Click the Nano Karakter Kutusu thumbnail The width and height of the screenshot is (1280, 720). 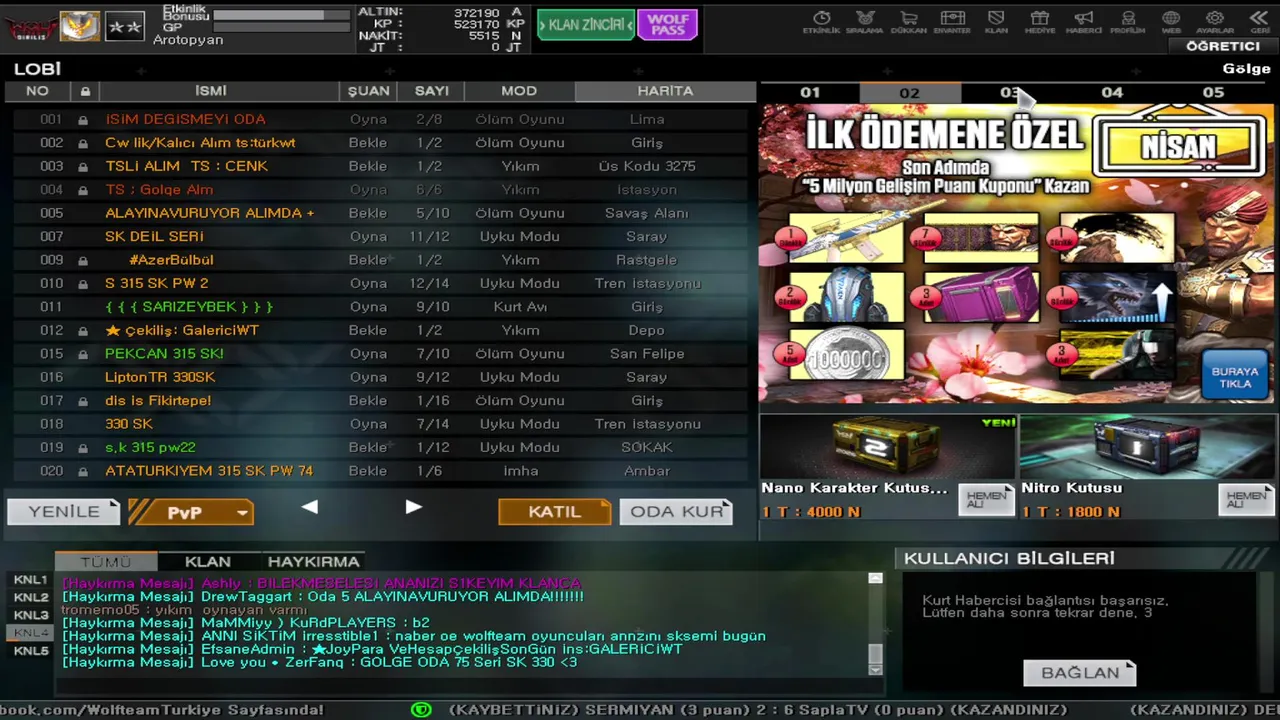(x=888, y=447)
